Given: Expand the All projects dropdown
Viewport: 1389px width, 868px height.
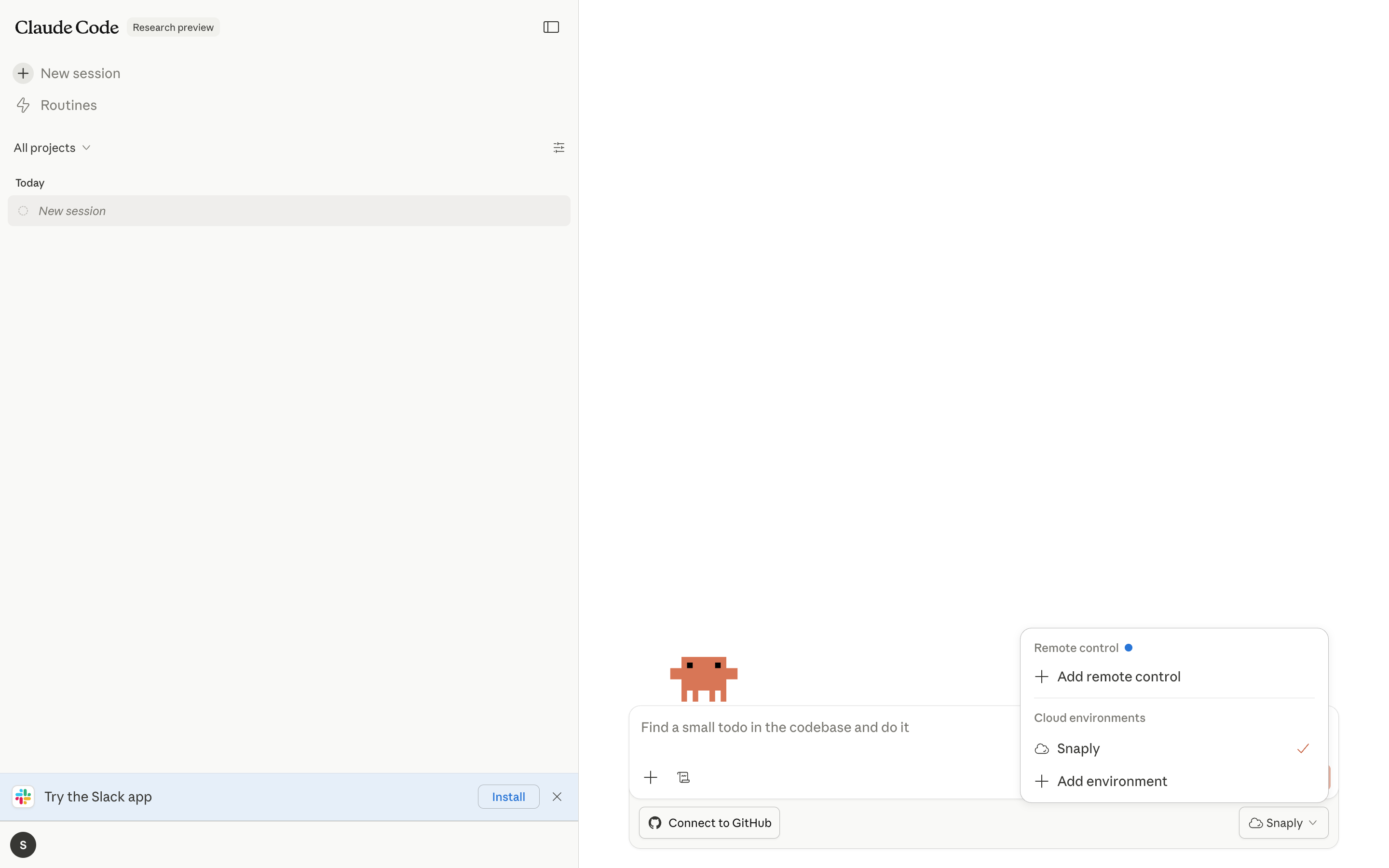Looking at the screenshot, I should point(52,148).
